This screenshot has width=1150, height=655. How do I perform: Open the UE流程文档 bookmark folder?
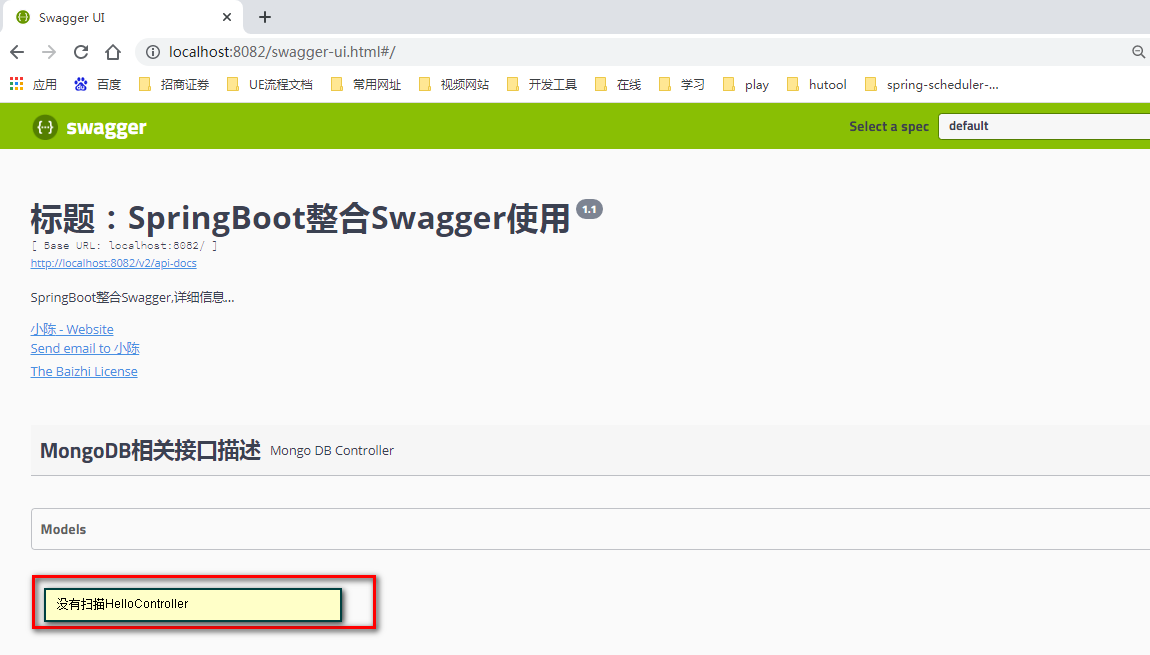[x=269, y=84]
